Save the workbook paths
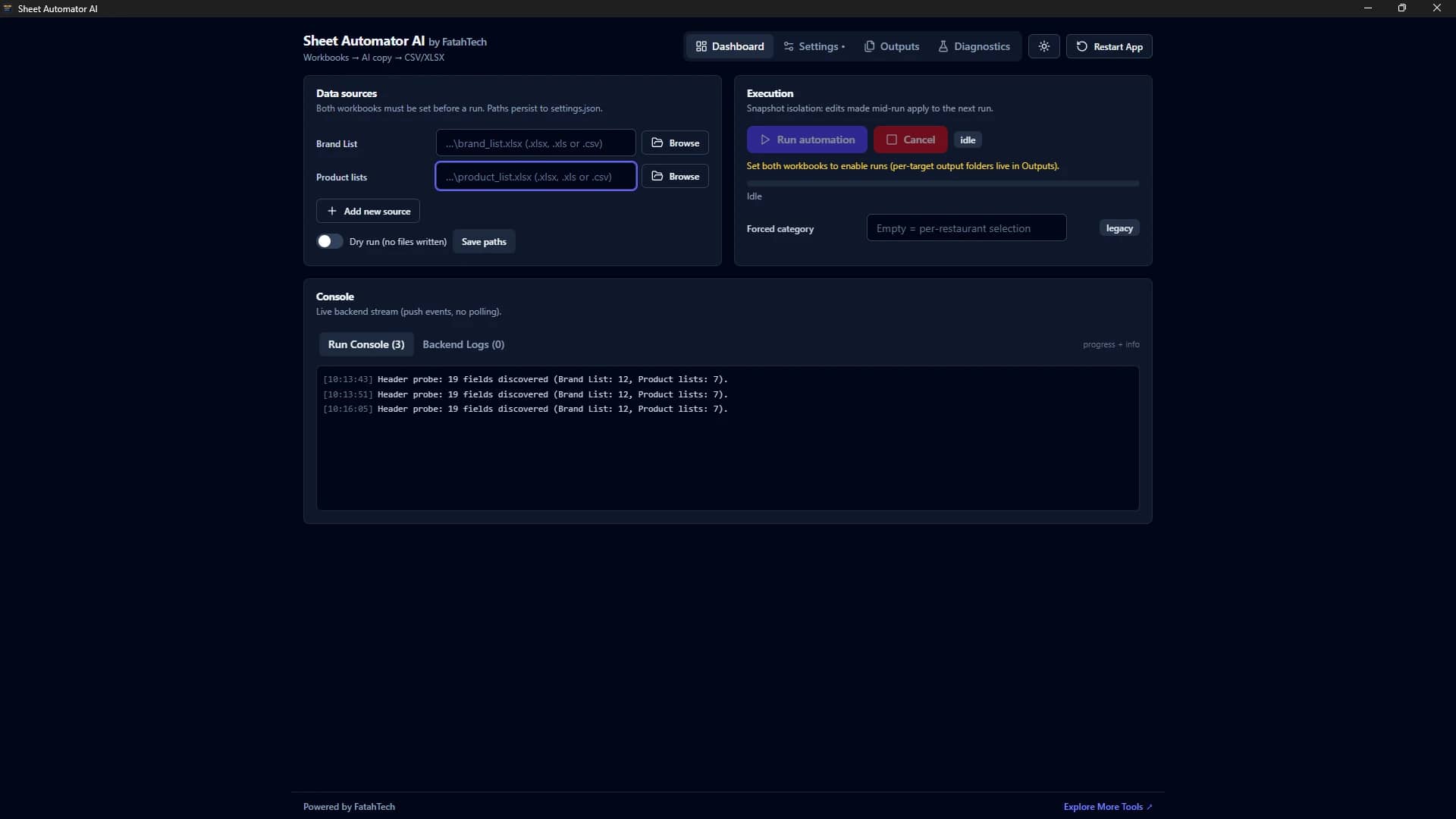This screenshot has width=1456, height=819. pyautogui.click(x=484, y=241)
